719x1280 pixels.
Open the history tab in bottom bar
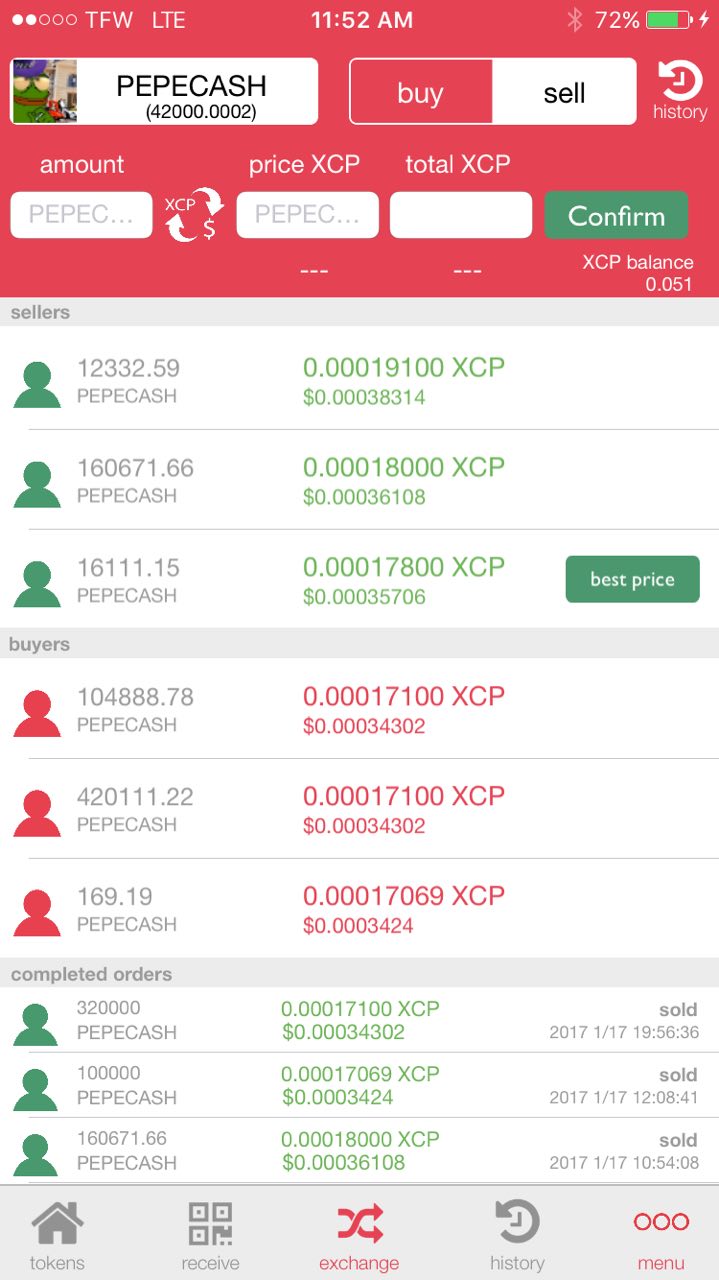pyautogui.click(x=517, y=1236)
